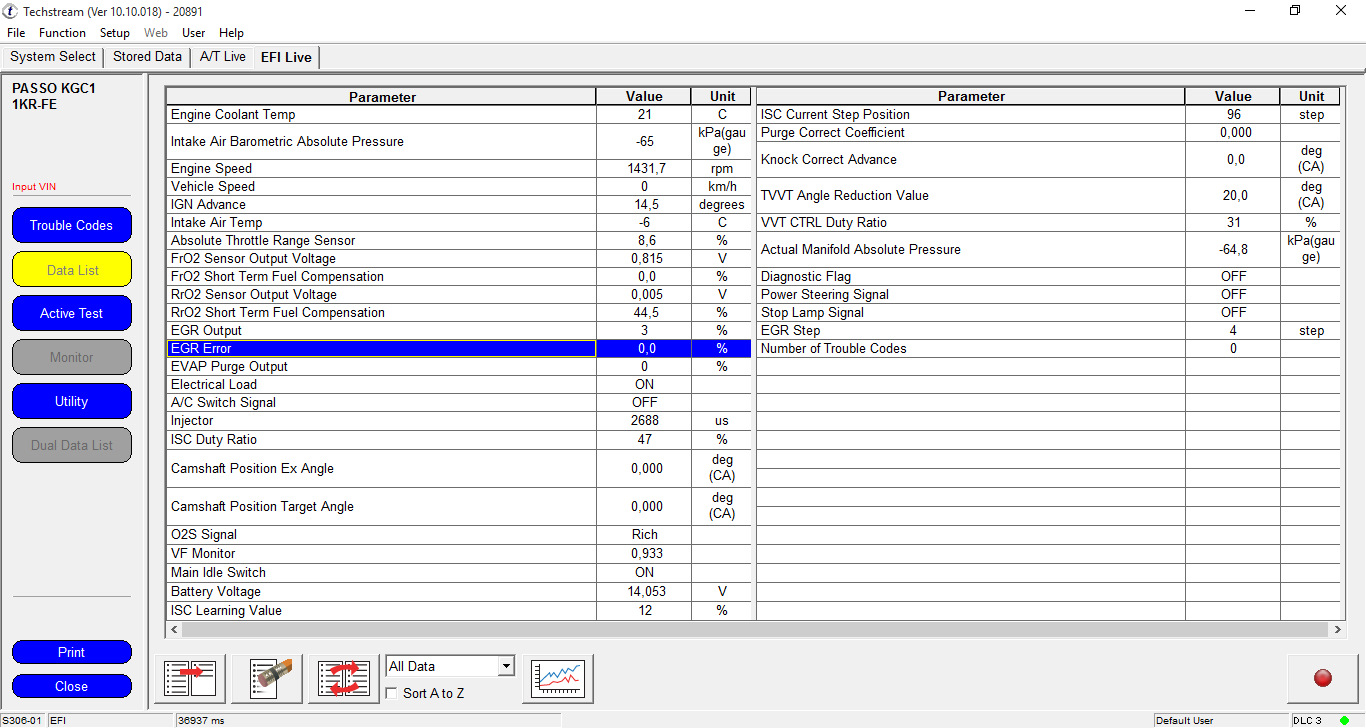
Task: Select the VF Monitor row
Action: [x=458, y=554]
